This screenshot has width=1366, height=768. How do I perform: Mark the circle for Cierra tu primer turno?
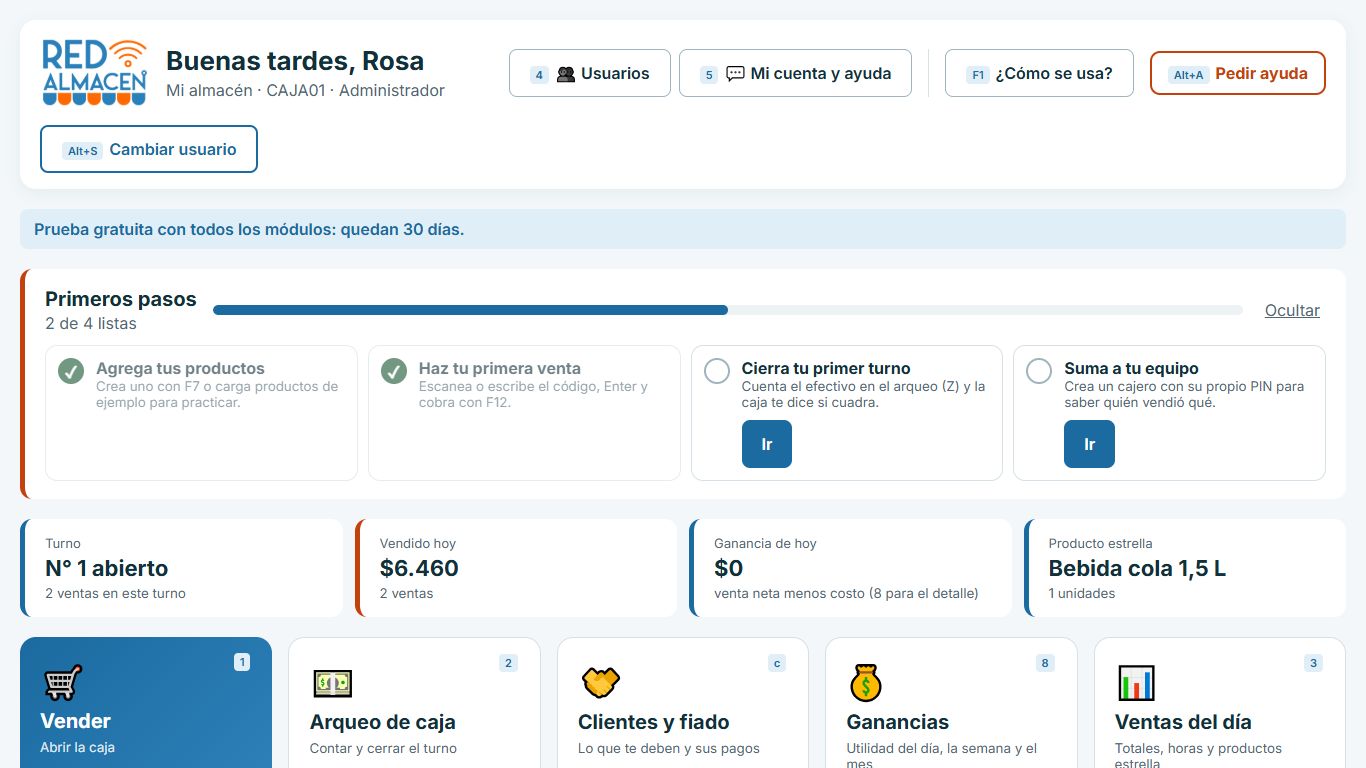point(717,371)
